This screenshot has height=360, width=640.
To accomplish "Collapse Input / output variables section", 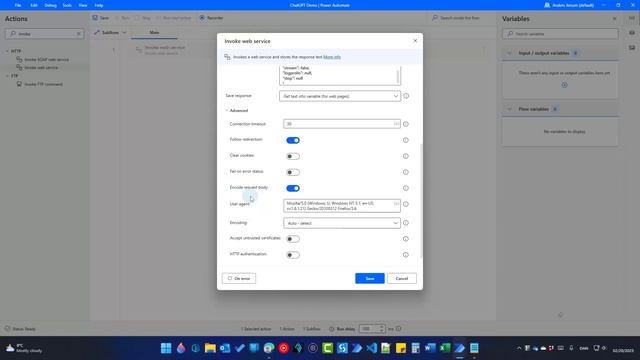I will [509, 53].
